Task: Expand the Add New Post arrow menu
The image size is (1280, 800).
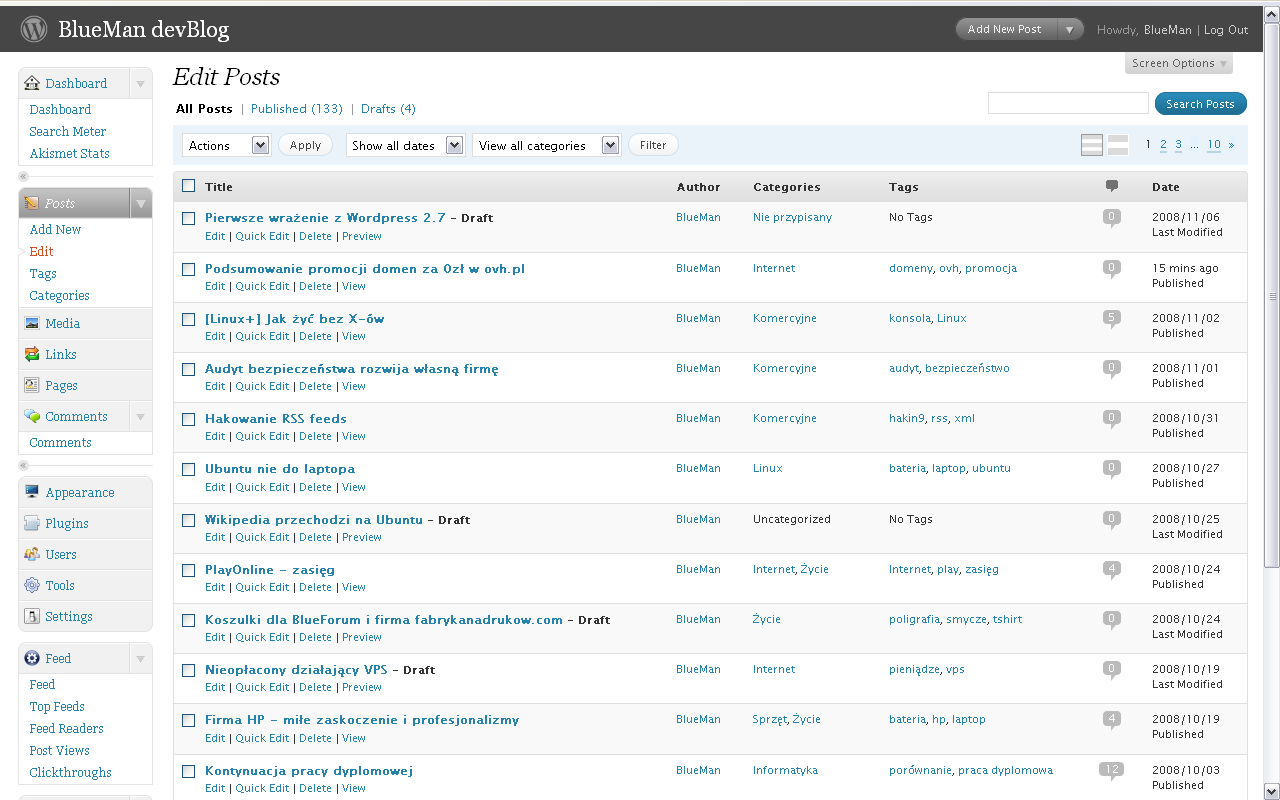Action: tap(1069, 29)
